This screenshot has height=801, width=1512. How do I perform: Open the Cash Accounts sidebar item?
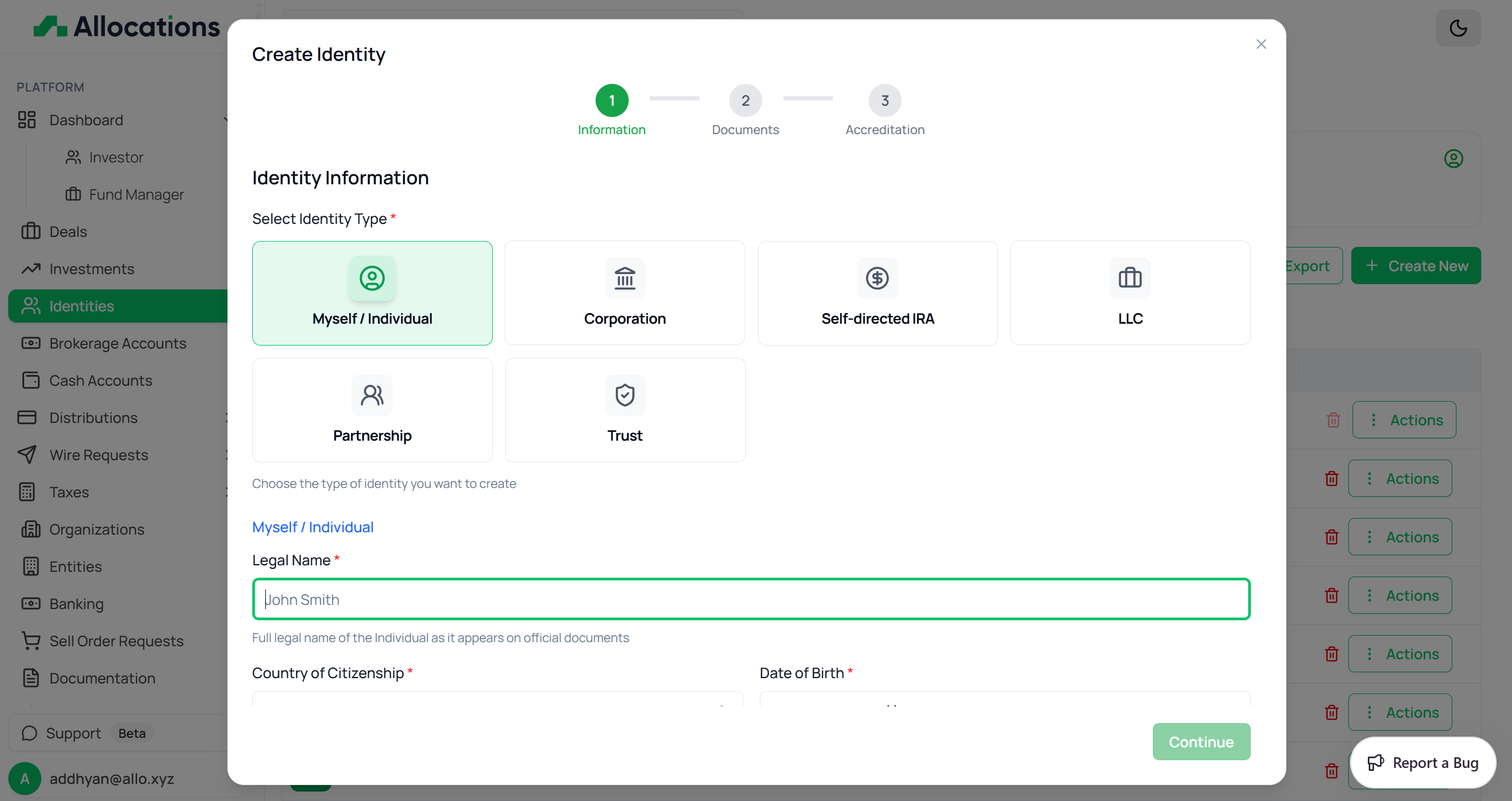(100, 380)
